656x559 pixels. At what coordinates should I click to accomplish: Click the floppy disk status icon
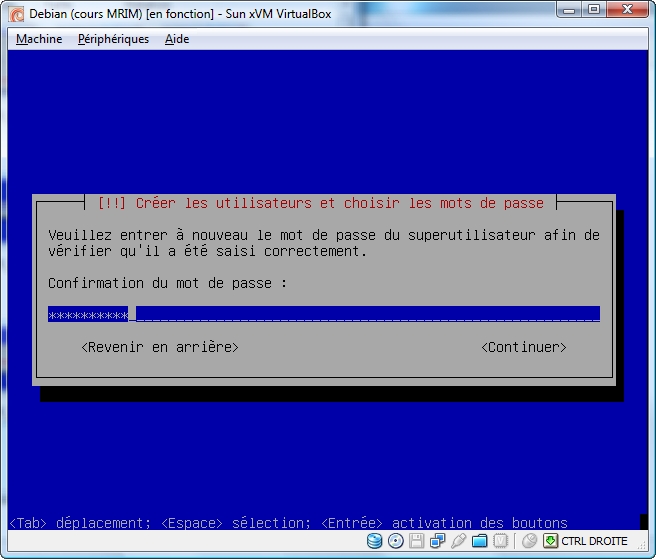(416, 541)
